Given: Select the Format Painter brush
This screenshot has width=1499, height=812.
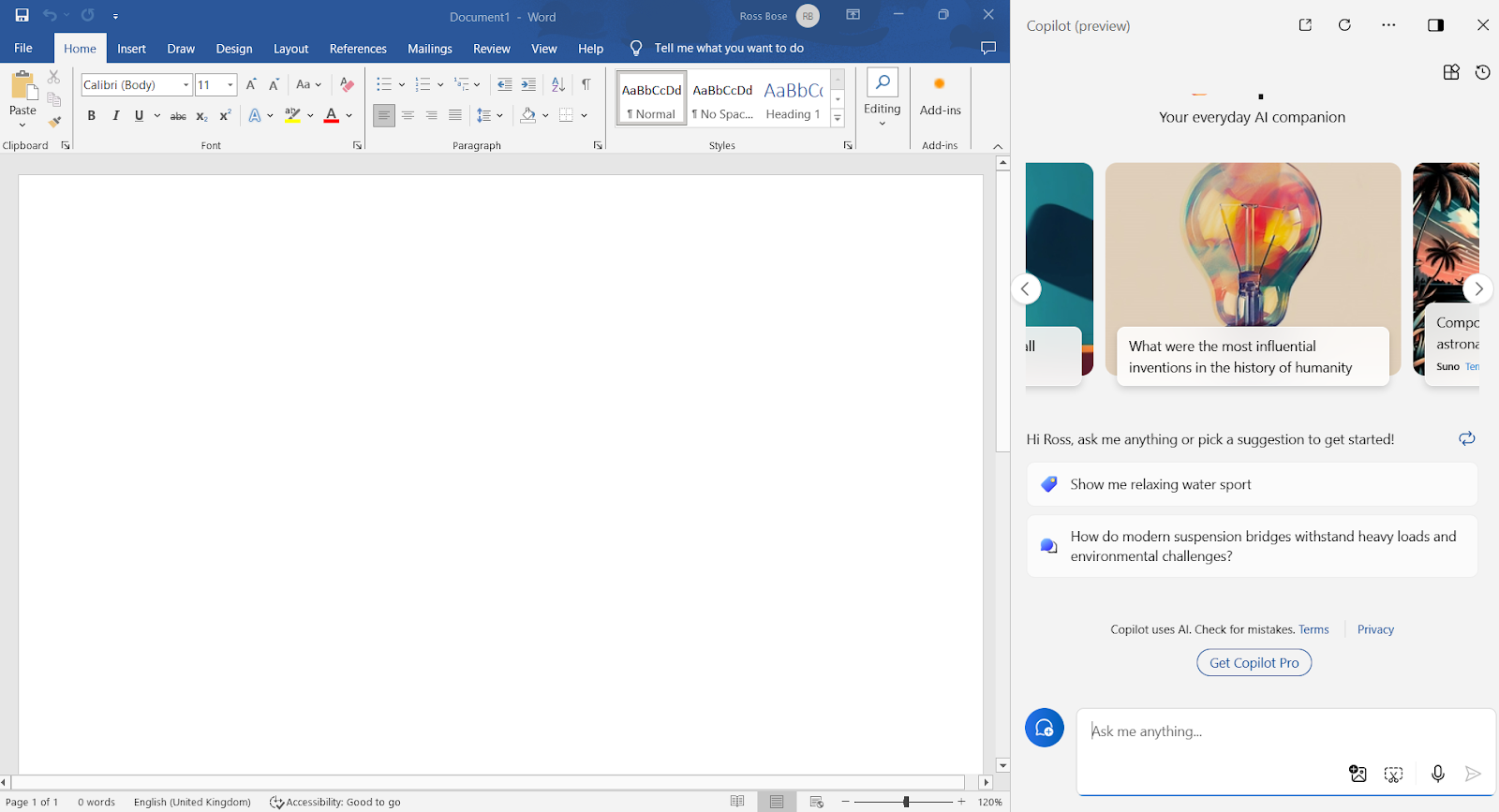Looking at the screenshot, I should [54, 122].
